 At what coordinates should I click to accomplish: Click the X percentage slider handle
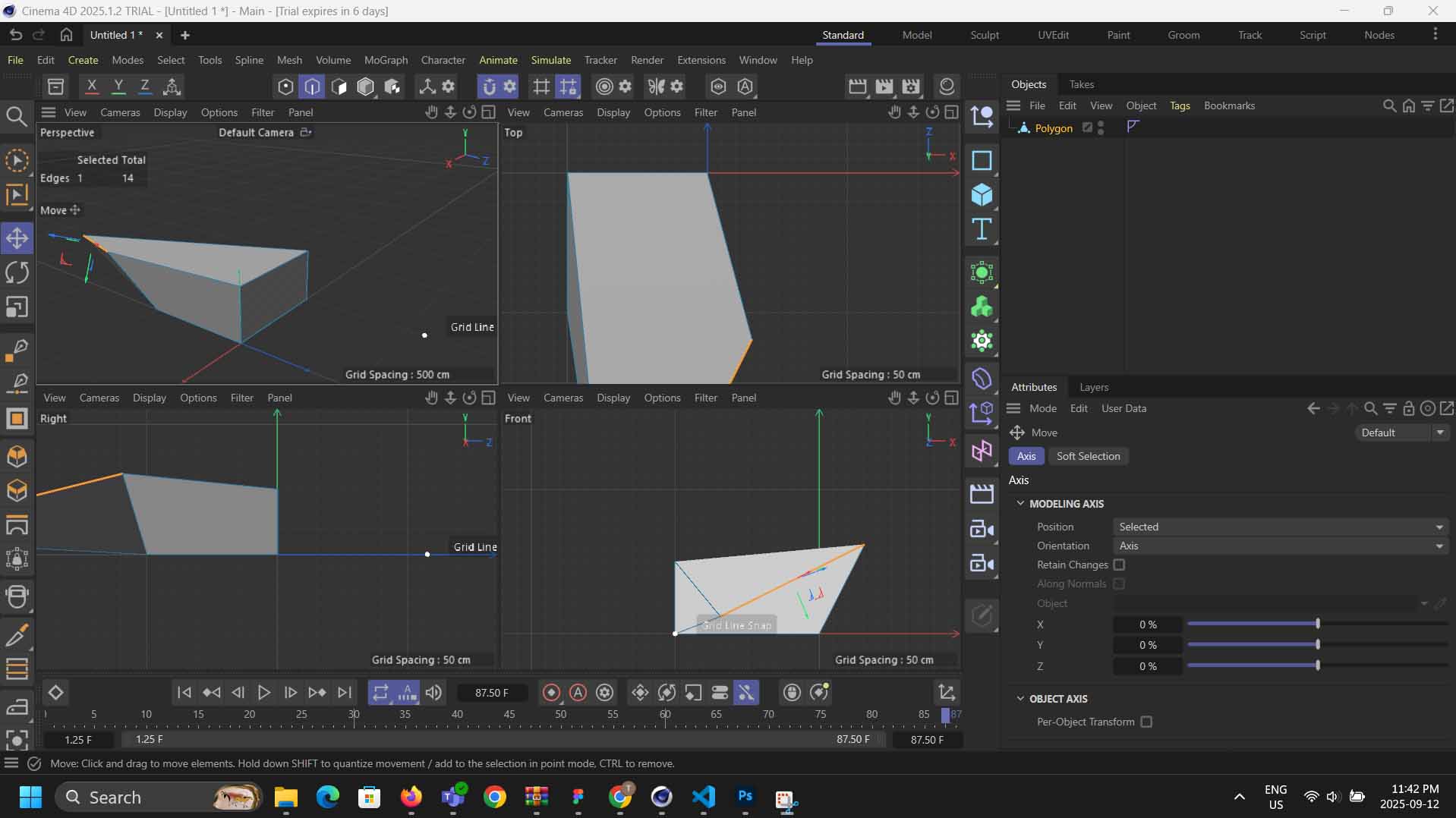click(x=1317, y=625)
